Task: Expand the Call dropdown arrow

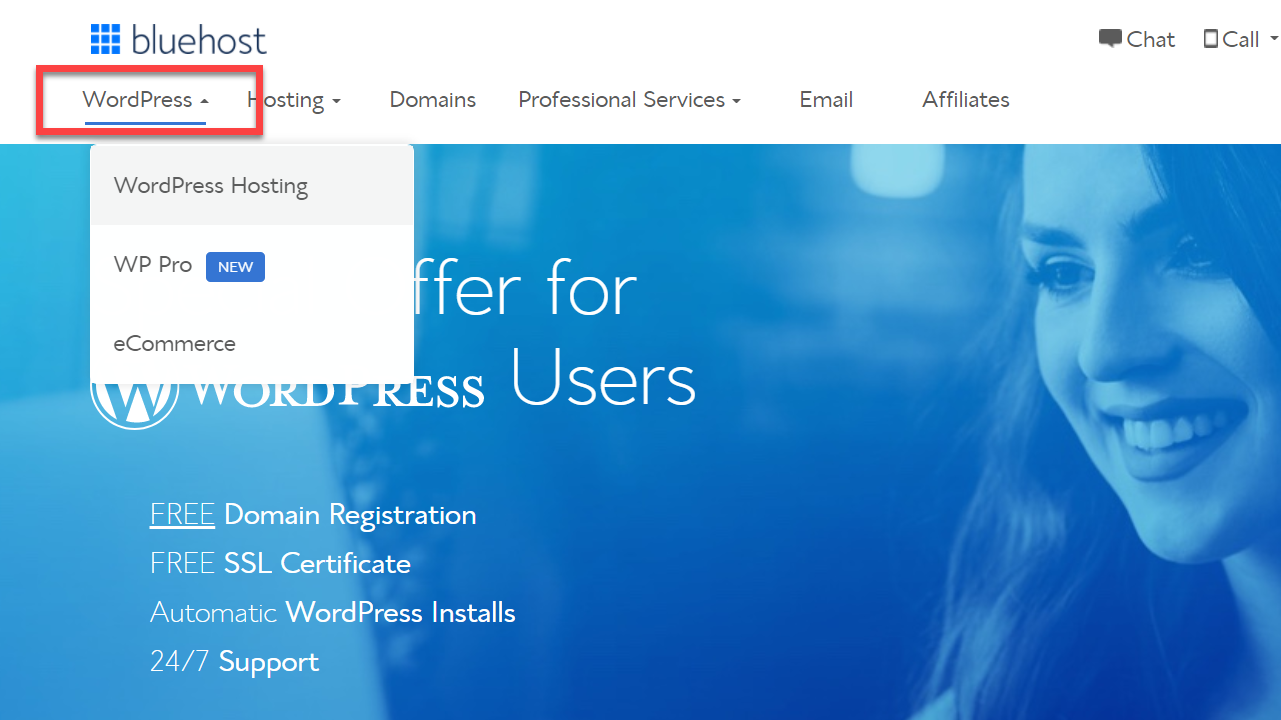Action: [x=1274, y=40]
